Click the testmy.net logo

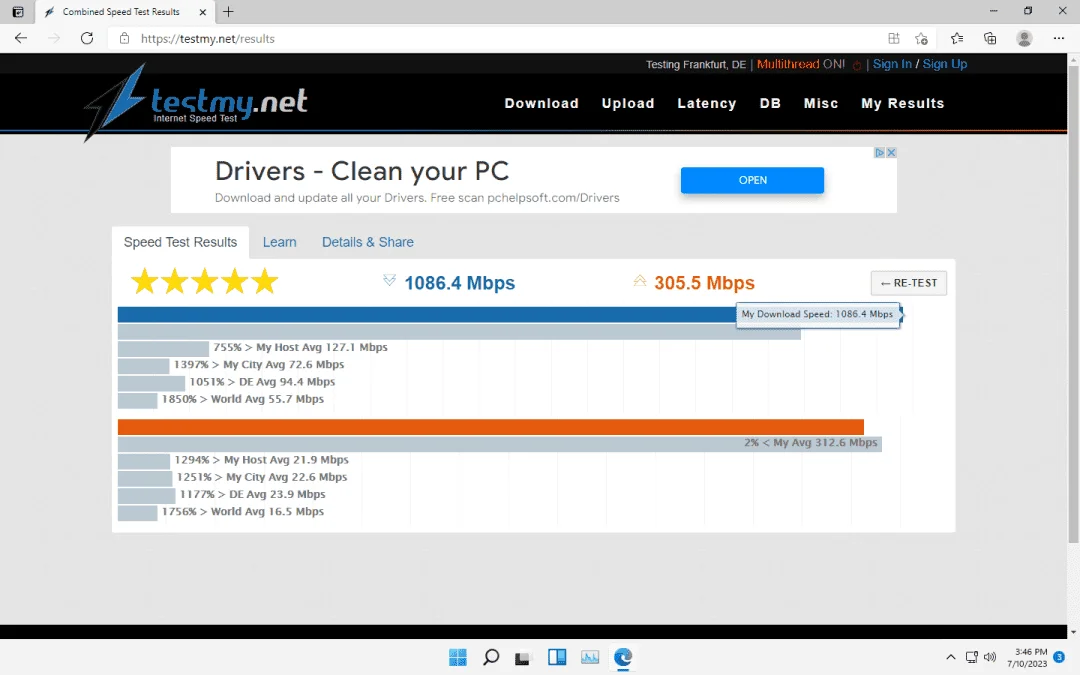(x=196, y=103)
